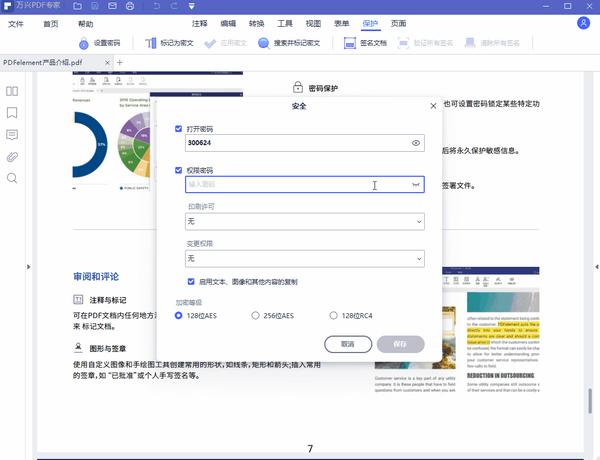
Task: Show permission password with closed-eye icon
Action: [x=416, y=184]
